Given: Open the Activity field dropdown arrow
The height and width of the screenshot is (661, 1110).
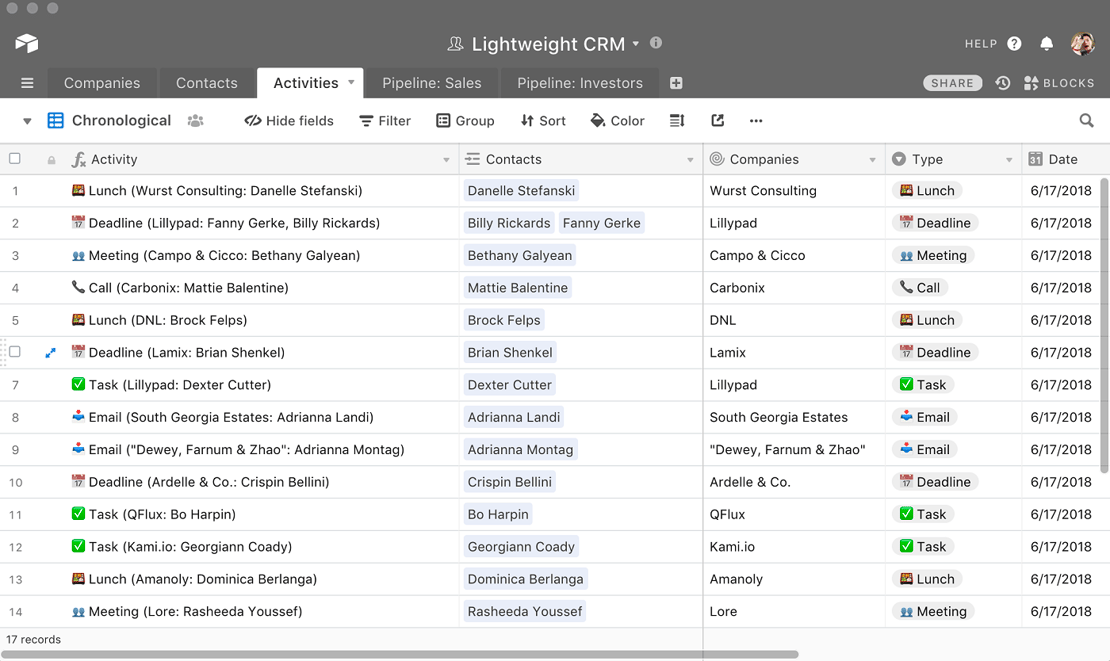Looking at the screenshot, I should pyautogui.click(x=446, y=159).
